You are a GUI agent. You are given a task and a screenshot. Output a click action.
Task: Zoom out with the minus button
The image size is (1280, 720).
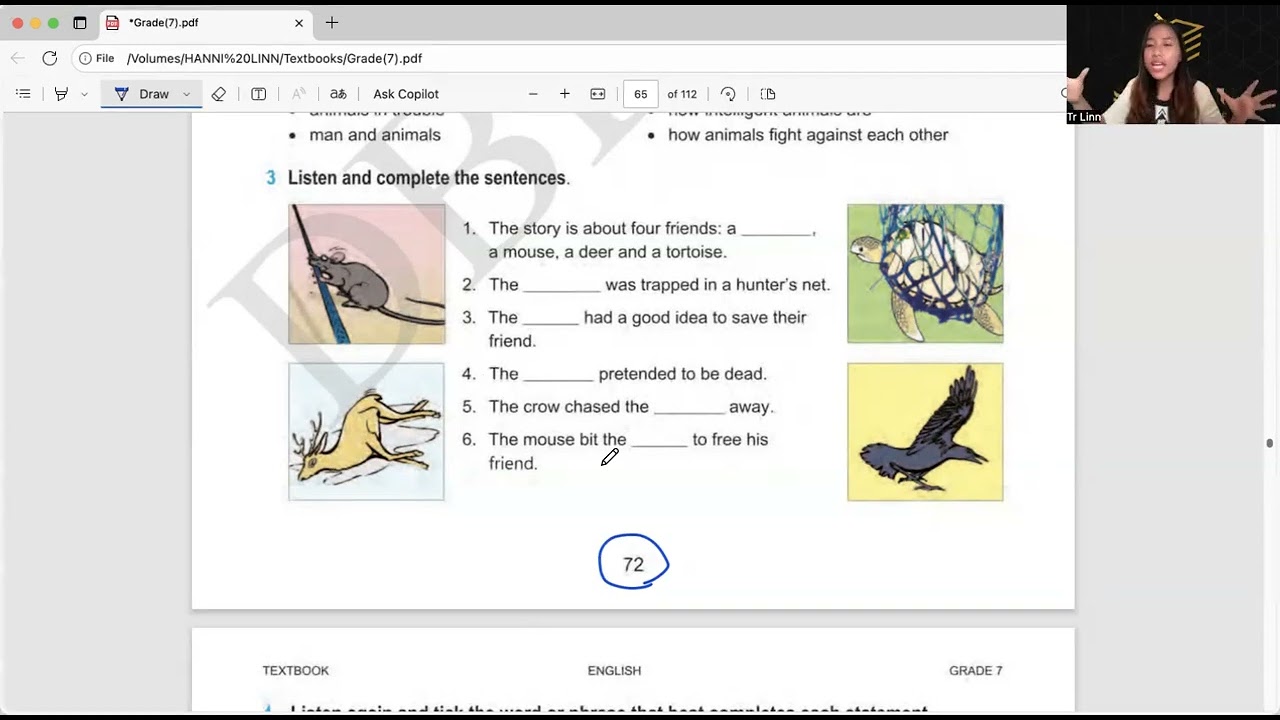533,94
